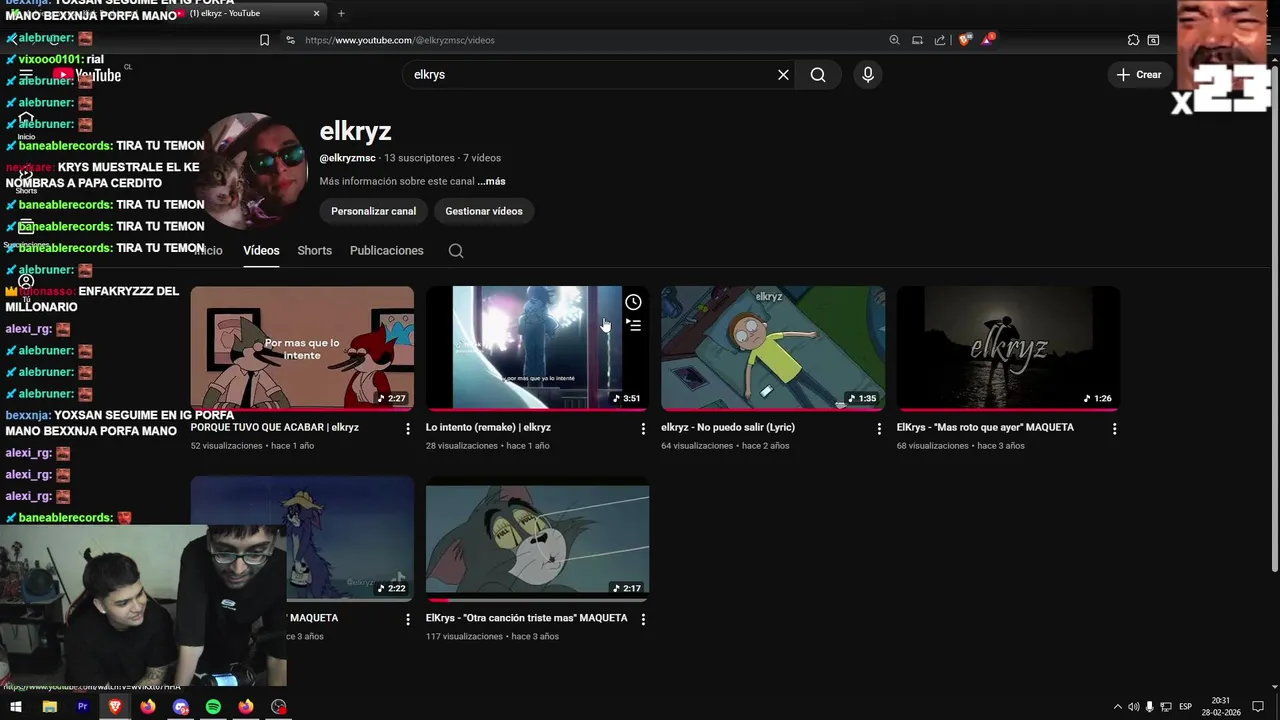Click '117 visualizaciones • hace 3 años' text
The image size is (1280, 720).
492,637
